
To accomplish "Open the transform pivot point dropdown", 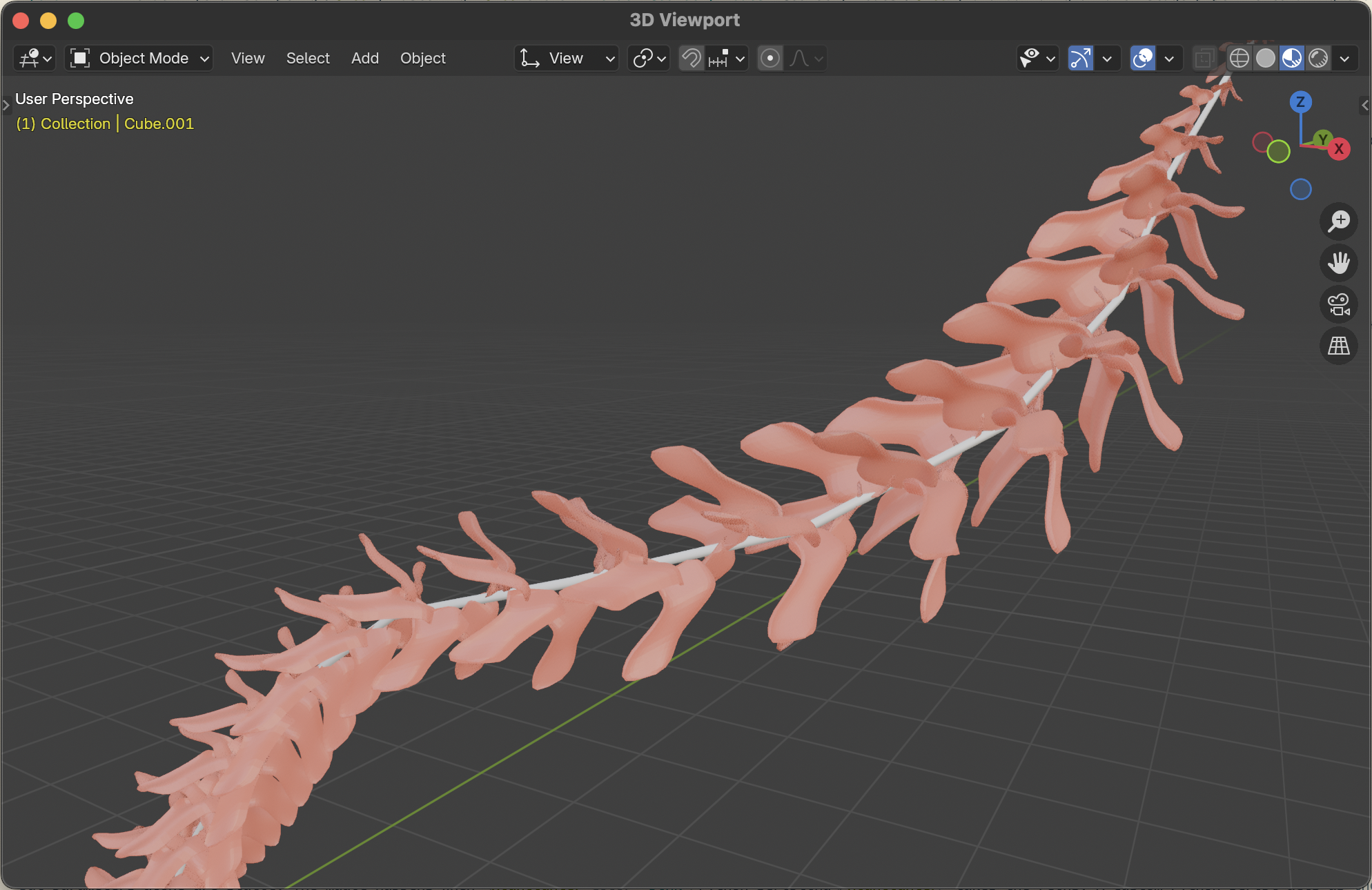I will tap(647, 58).
